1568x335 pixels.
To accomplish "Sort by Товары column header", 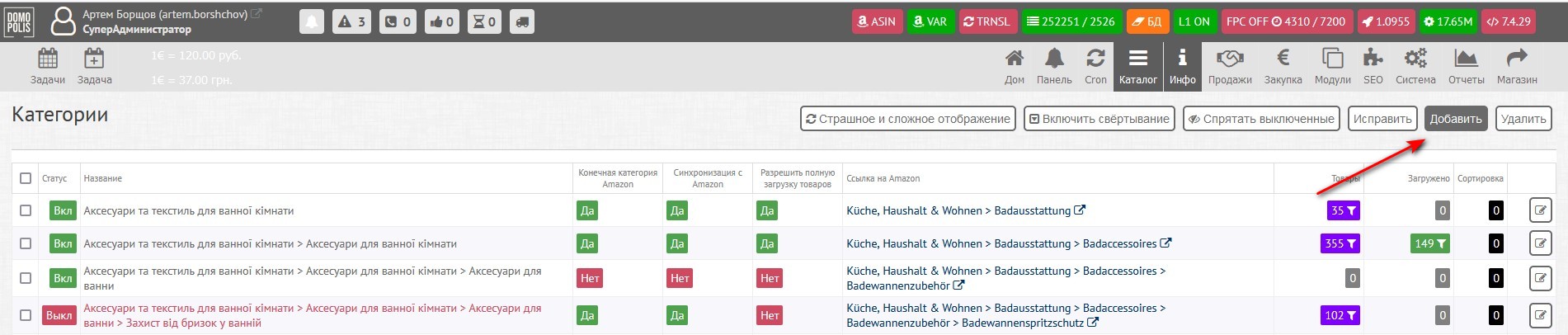I will point(1345,178).
